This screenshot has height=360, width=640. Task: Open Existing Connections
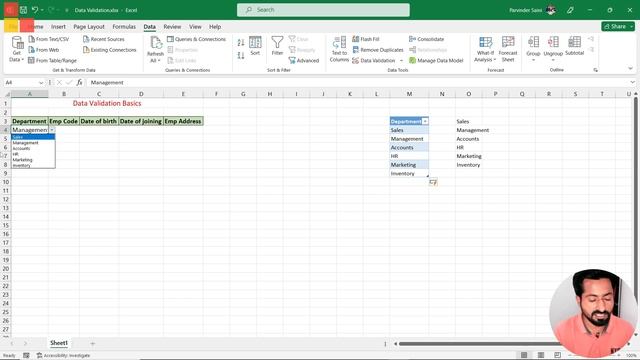tap(109, 50)
